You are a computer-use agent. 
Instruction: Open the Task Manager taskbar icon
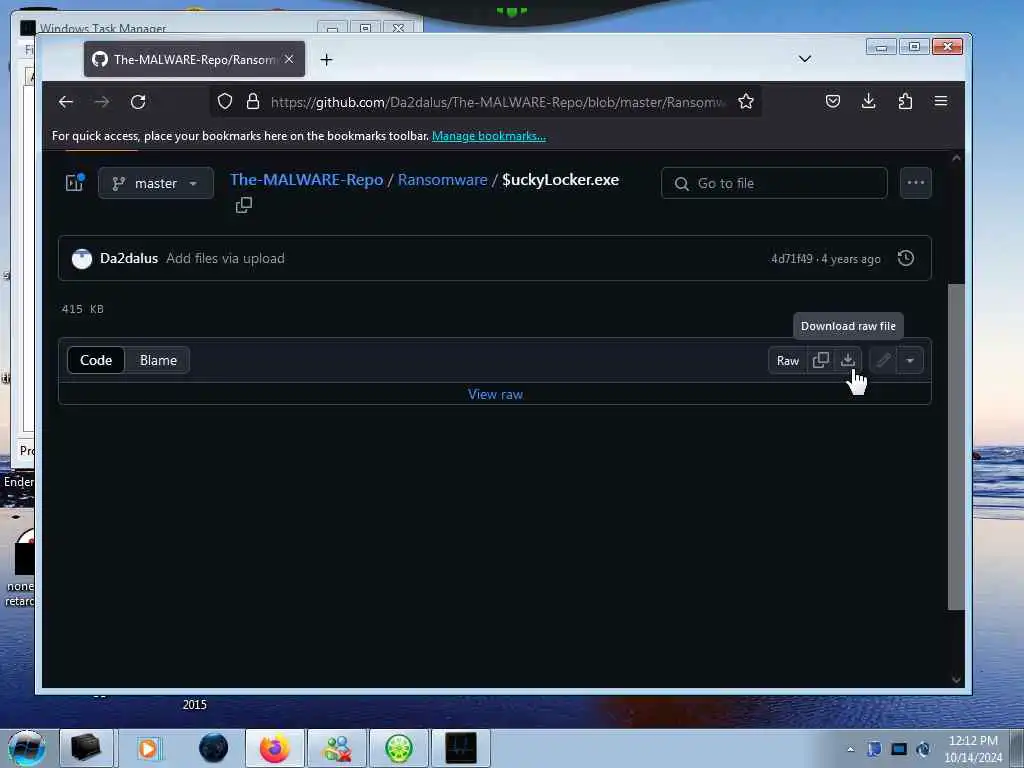(461, 748)
